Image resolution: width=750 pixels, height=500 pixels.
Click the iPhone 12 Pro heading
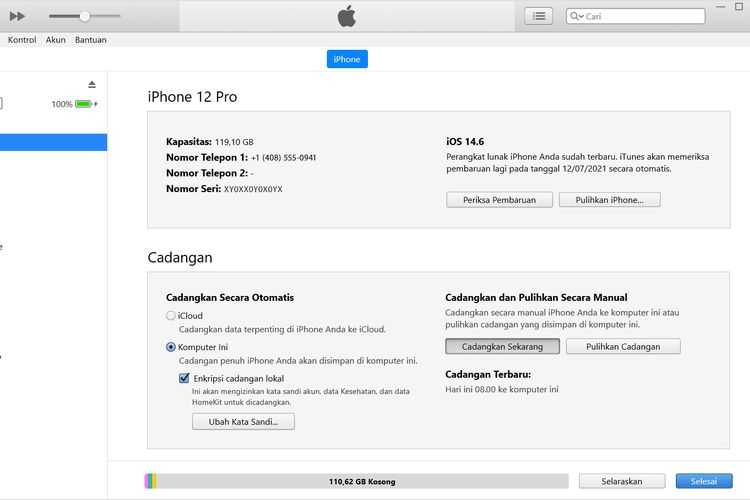192,97
